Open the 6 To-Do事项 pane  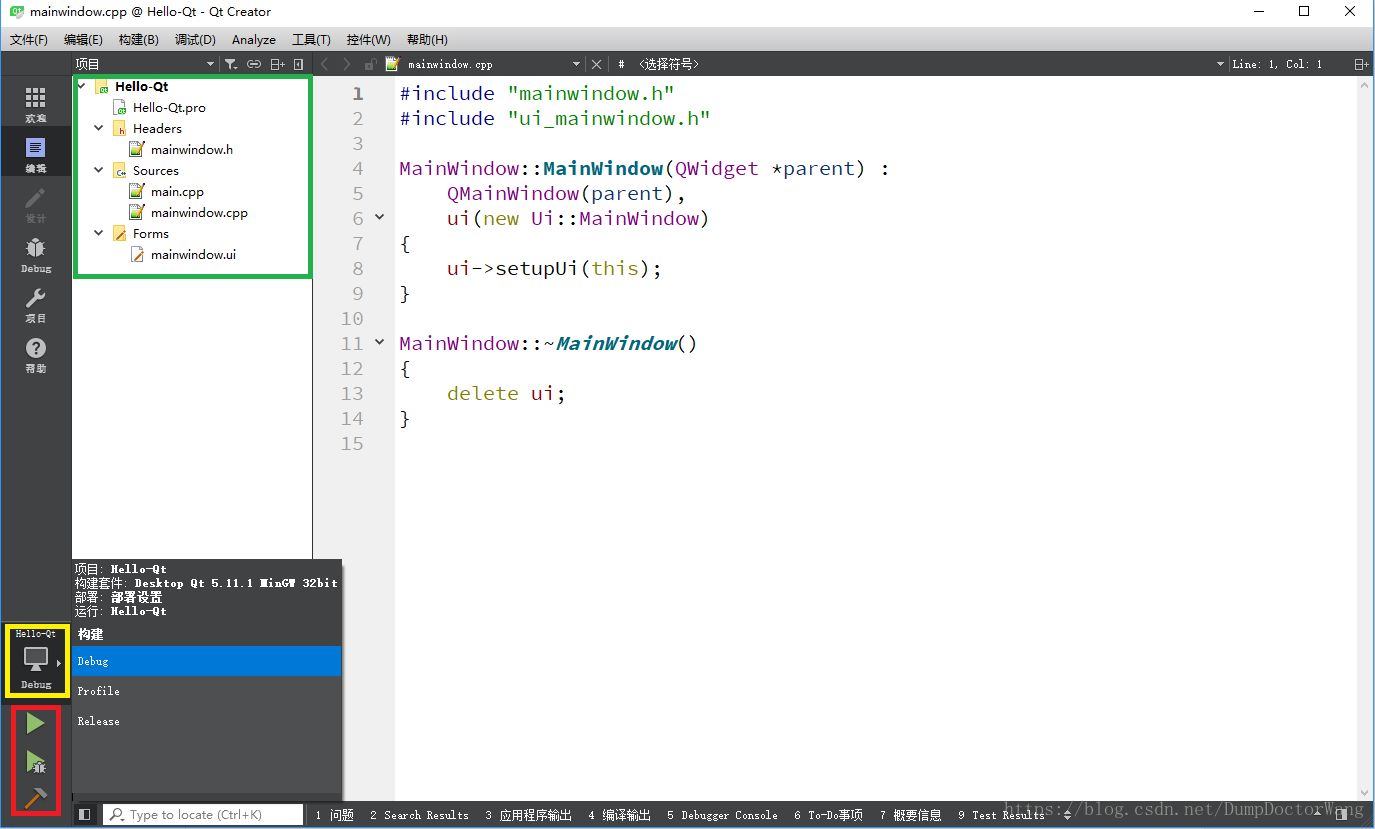(x=828, y=815)
